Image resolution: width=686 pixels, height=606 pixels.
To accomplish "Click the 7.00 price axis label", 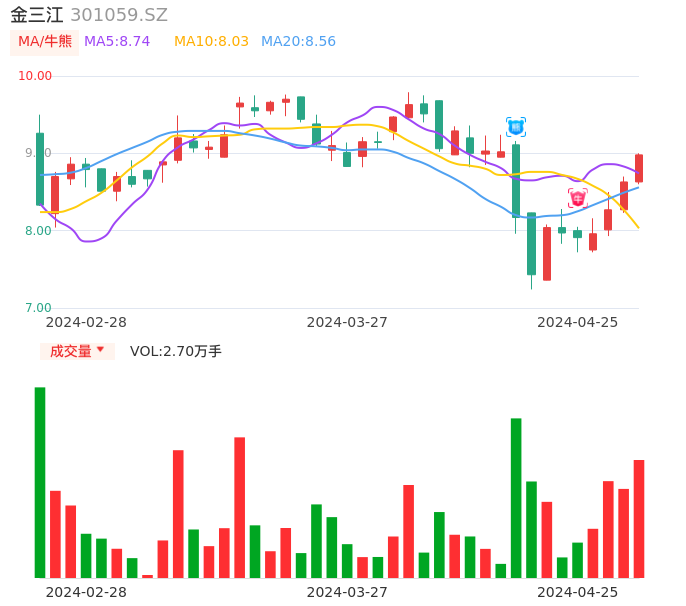I will (x=38, y=308).
